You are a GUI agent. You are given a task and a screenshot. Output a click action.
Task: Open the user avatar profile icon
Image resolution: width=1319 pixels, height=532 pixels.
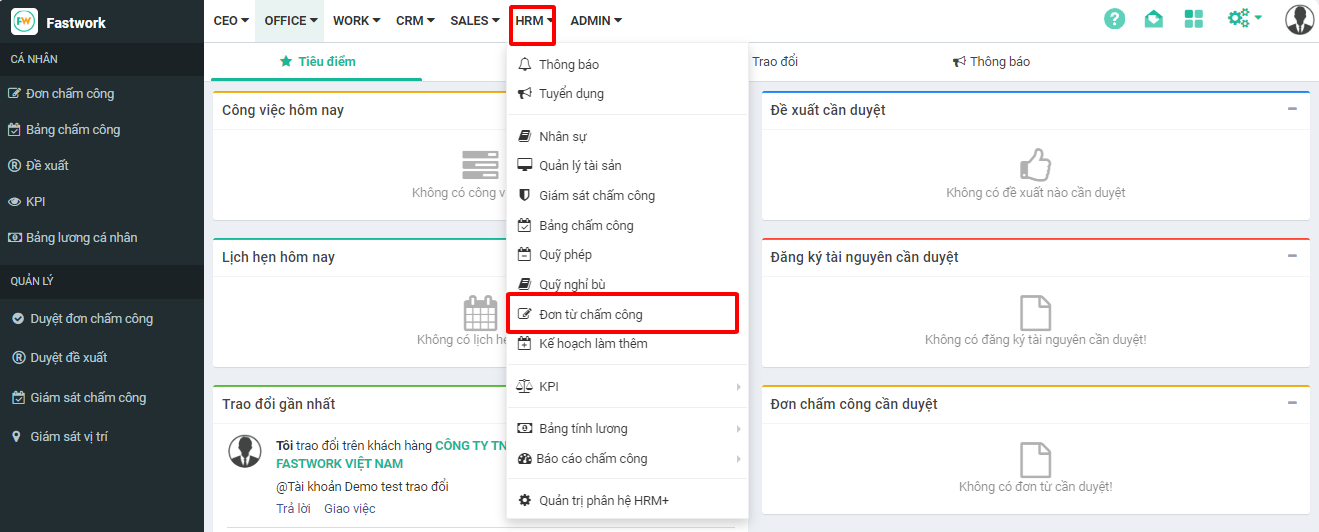[x=1299, y=20]
